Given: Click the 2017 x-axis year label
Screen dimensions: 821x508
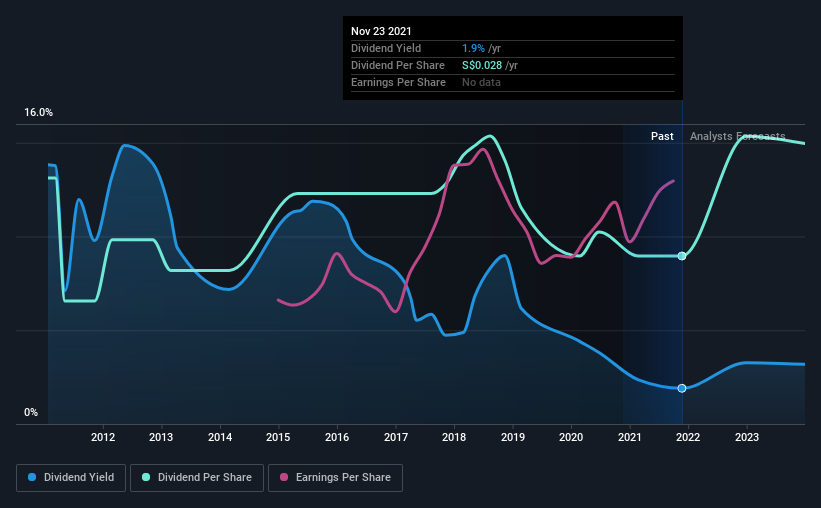Looking at the screenshot, I should pos(396,437).
